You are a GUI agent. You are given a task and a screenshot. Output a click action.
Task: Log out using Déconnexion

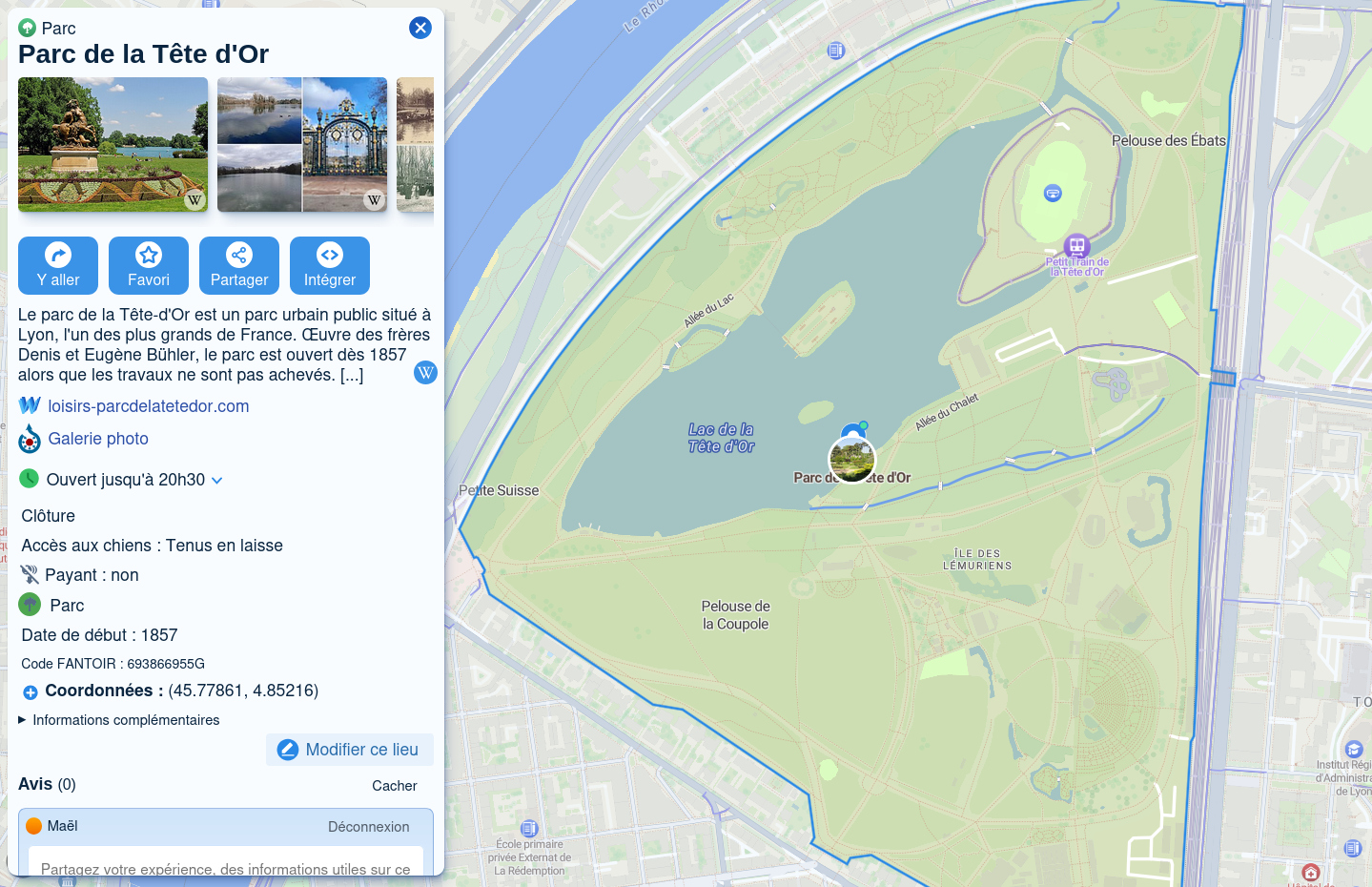click(x=368, y=827)
